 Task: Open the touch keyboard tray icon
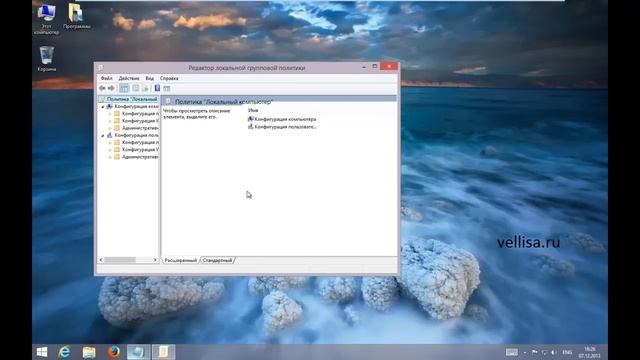point(511,352)
